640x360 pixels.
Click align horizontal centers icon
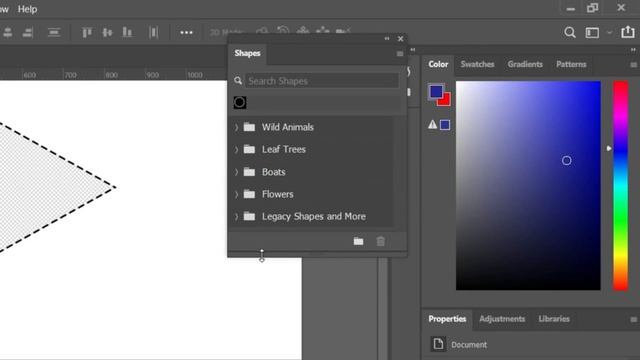point(7,32)
